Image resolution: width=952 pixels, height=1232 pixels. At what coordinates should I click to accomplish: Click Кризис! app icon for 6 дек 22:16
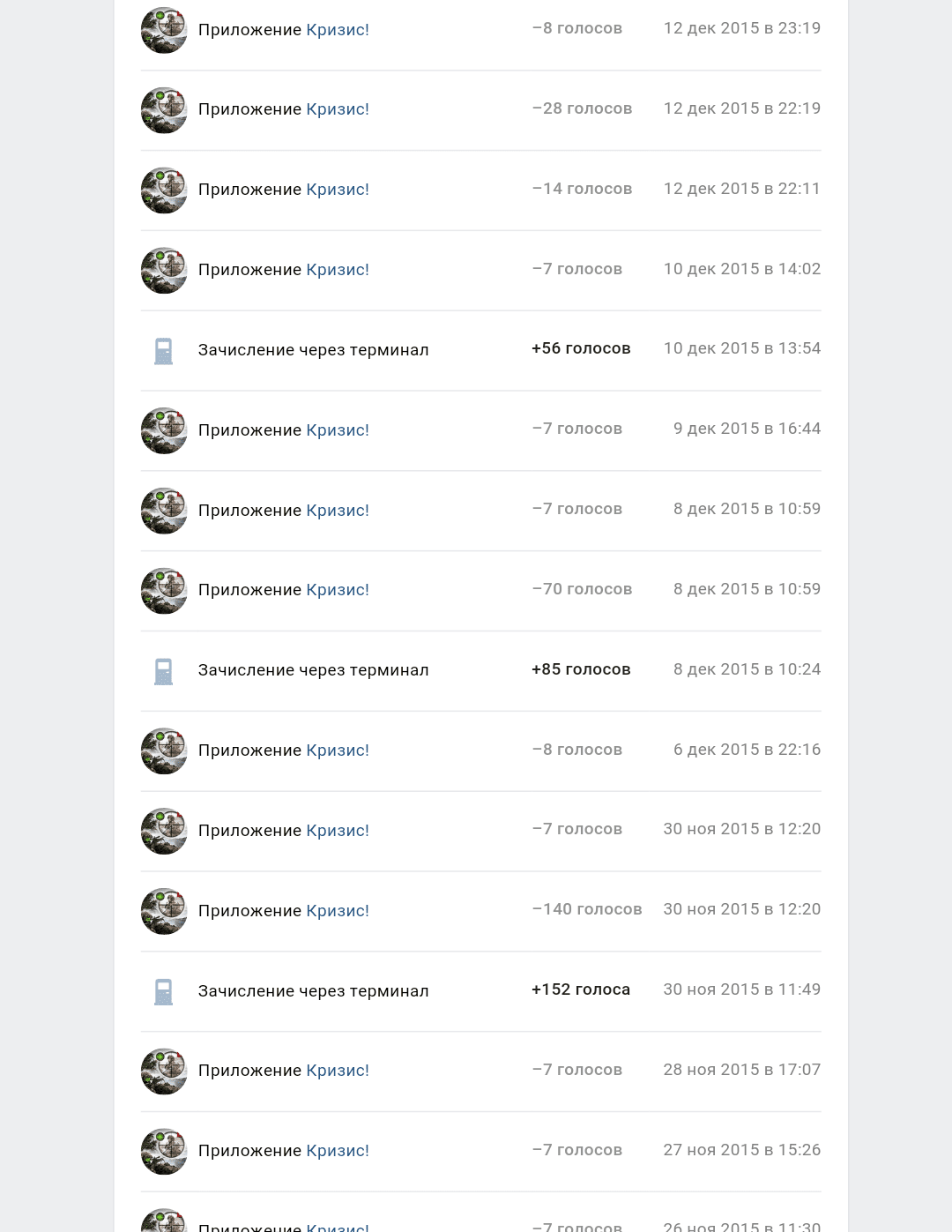[164, 751]
